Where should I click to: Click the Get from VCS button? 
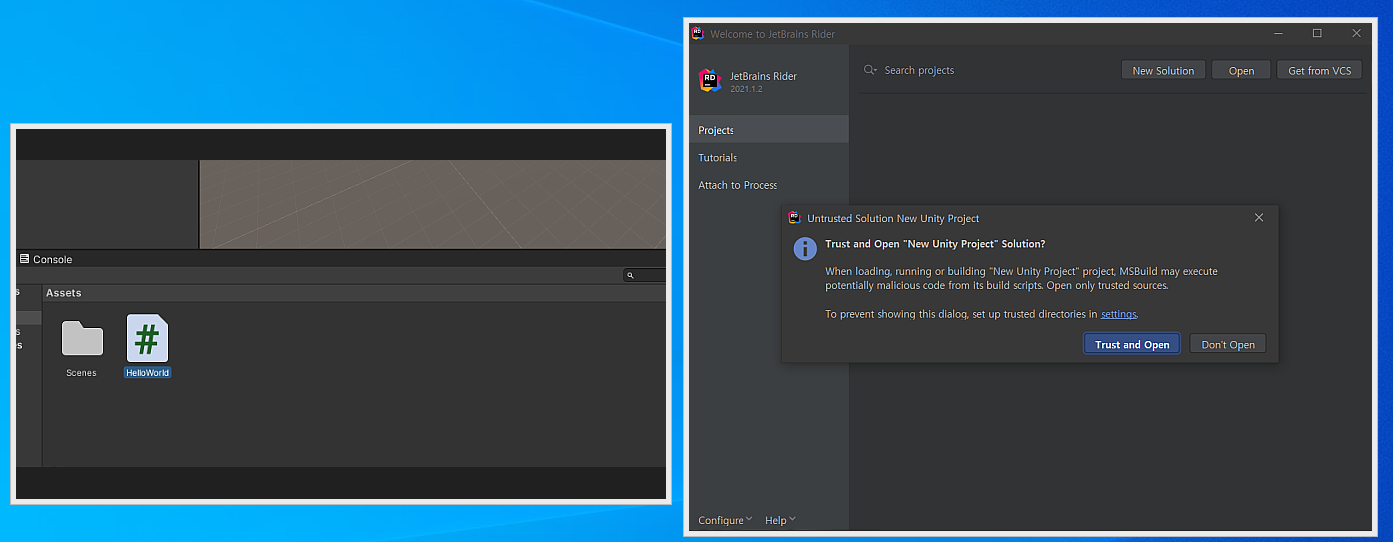click(x=1319, y=70)
